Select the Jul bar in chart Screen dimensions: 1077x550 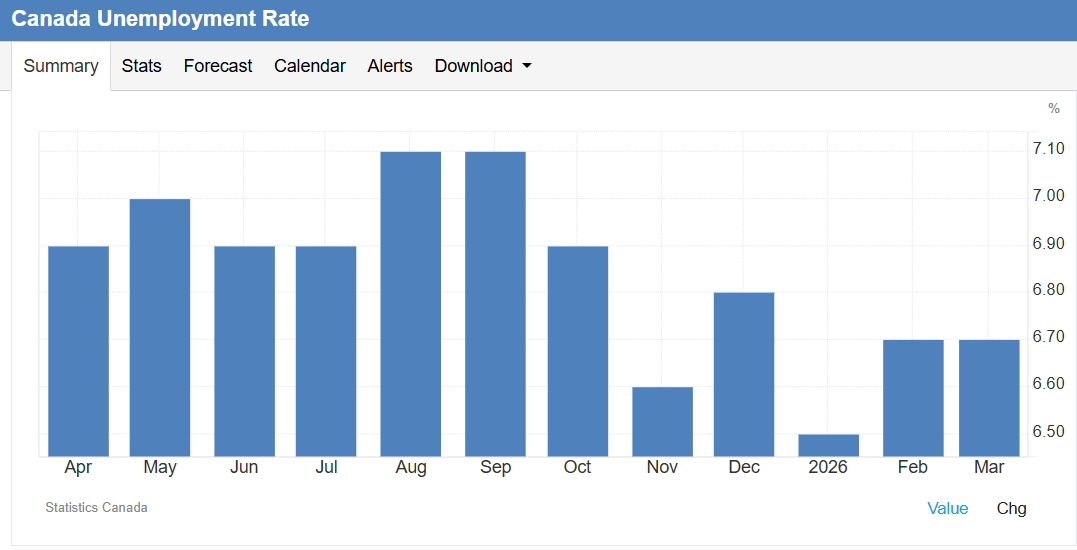click(x=326, y=351)
